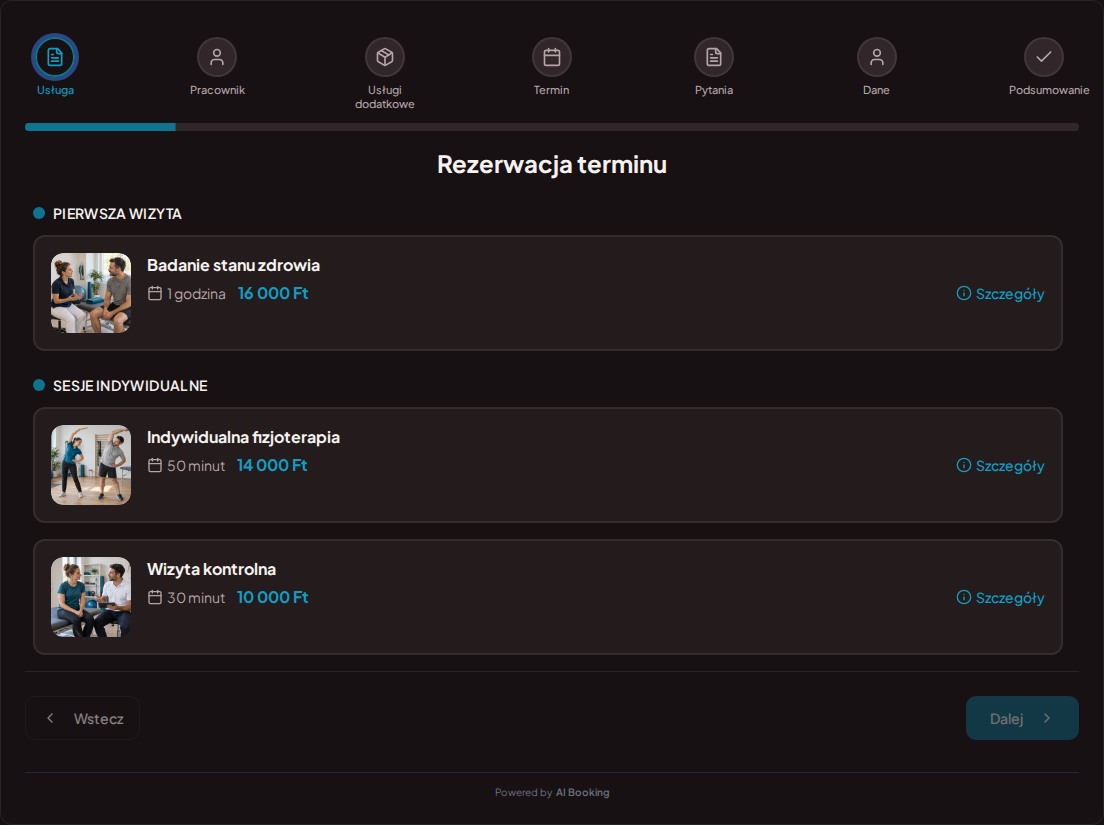The width and height of the screenshot is (1104, 825).
Task: Click the SESJE INDYWIDUALNE section heading
Action: coord(130,386)
